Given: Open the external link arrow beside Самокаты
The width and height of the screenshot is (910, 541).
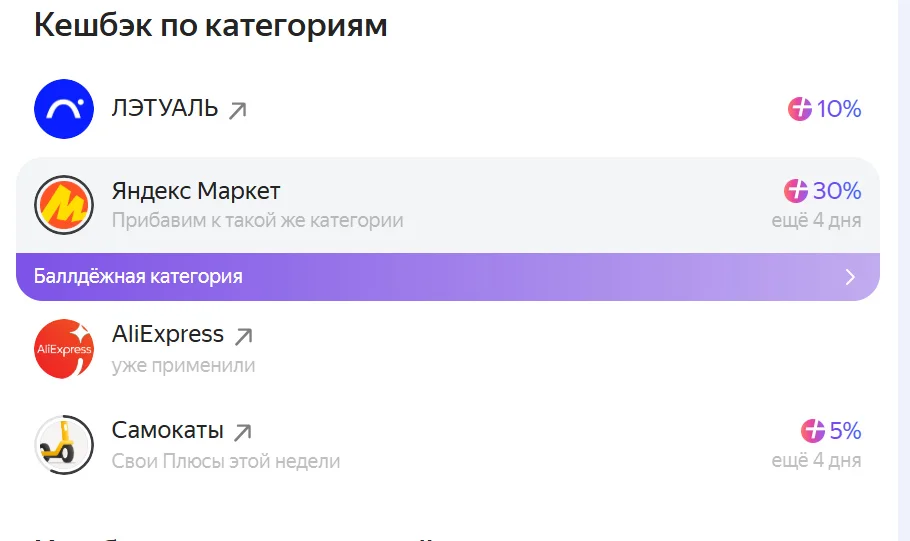Looking at the screenshot, I should coord(243,431).
